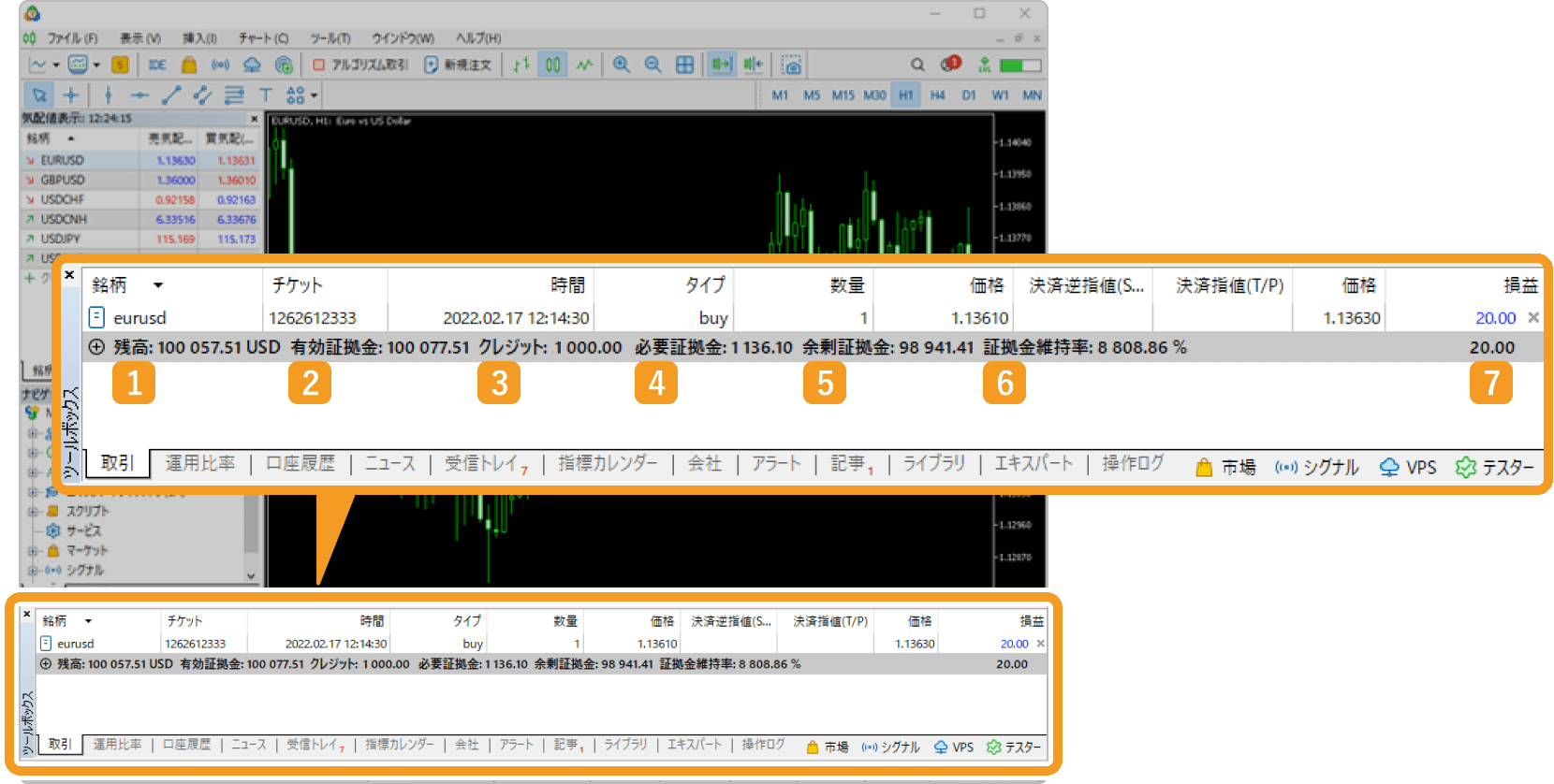Click the Zoom In magnifier icon
Image resolution: width=1554 pixels, height=784 pixels.
(621, 65)
